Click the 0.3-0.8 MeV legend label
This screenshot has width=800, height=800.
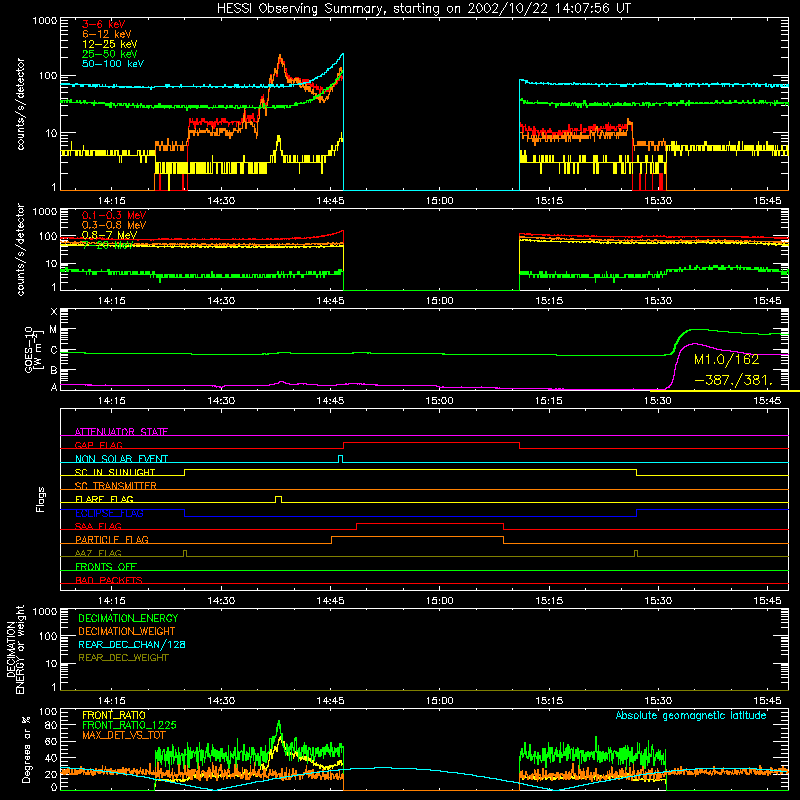pos(114,225)
